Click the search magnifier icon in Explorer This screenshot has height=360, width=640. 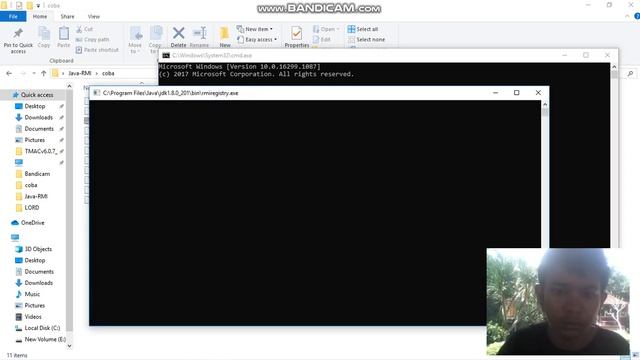[x=630, y=73]
